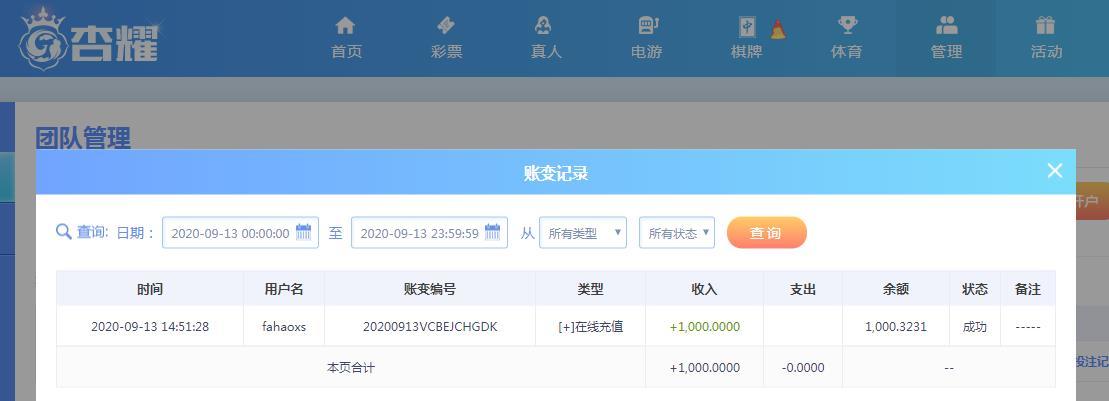Click the end date field 2020-09-13 23:59:59

click(429, 233)
